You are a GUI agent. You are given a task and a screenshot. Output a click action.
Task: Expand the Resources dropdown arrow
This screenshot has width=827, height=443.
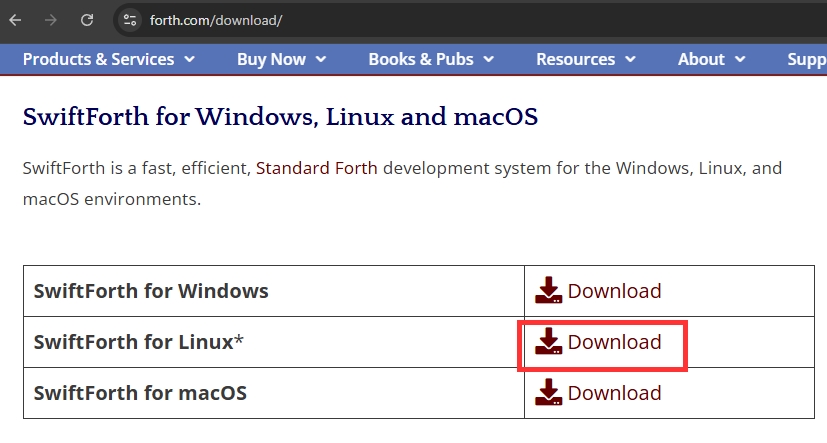pyautogui.click(x=631, y=60)
